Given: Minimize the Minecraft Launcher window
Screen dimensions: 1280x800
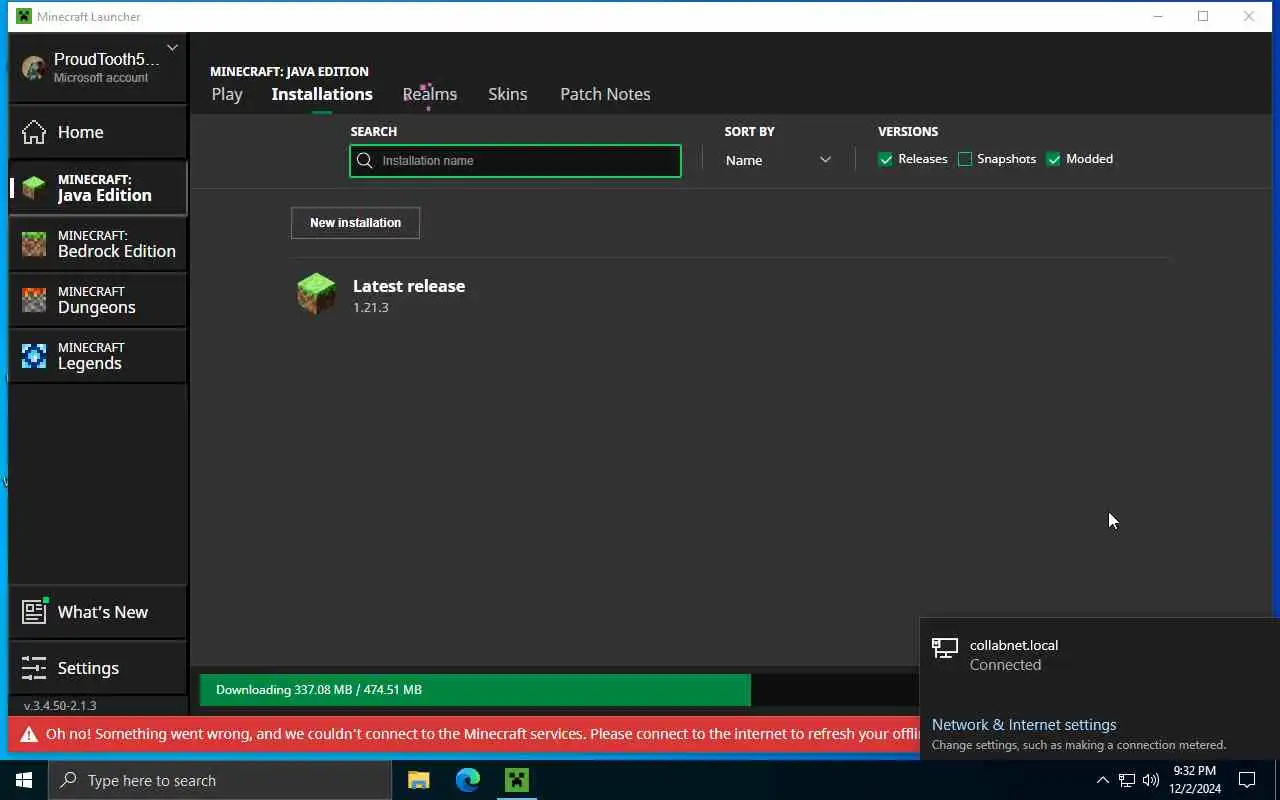Looking at the screenshot, I should click(1158, 16).
